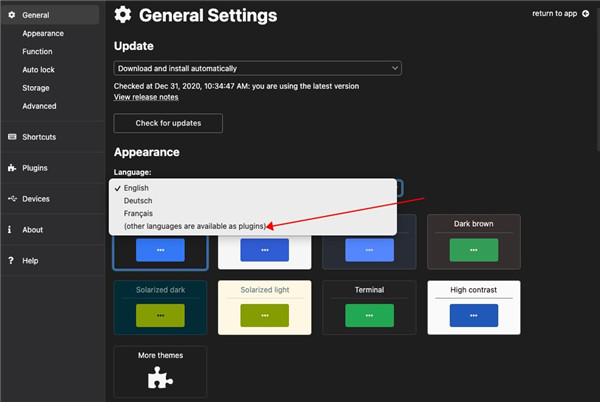Click the More themes puzzle icon
Image resolution: width=600 pixels, height=402 pixels.
pos(160,378)
